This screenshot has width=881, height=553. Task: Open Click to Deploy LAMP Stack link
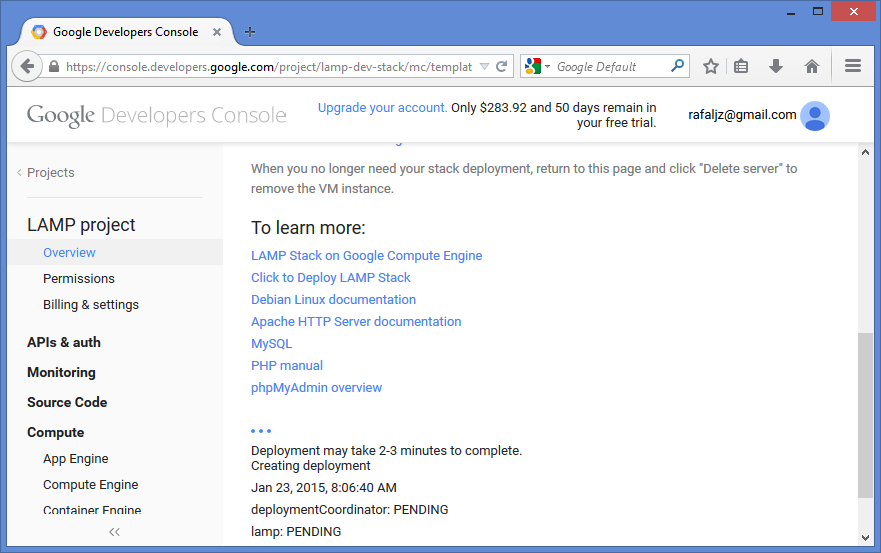330,278
